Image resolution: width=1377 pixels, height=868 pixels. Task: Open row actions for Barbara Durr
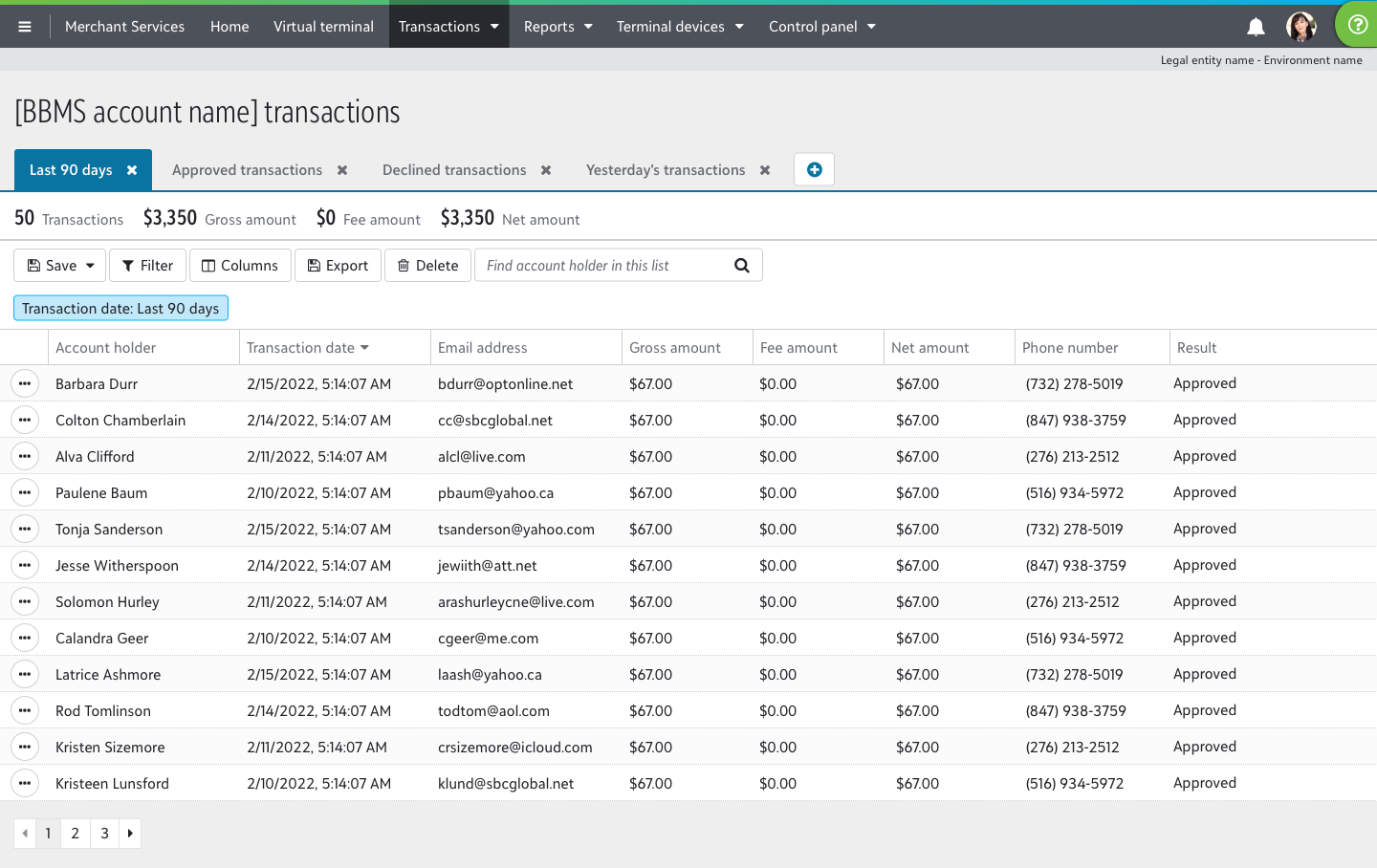(25, 383)
